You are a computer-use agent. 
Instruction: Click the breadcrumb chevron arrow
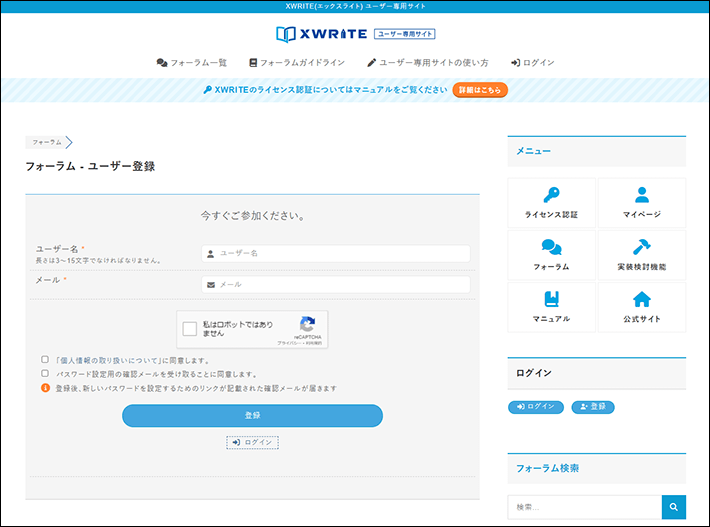click(69, 142)
